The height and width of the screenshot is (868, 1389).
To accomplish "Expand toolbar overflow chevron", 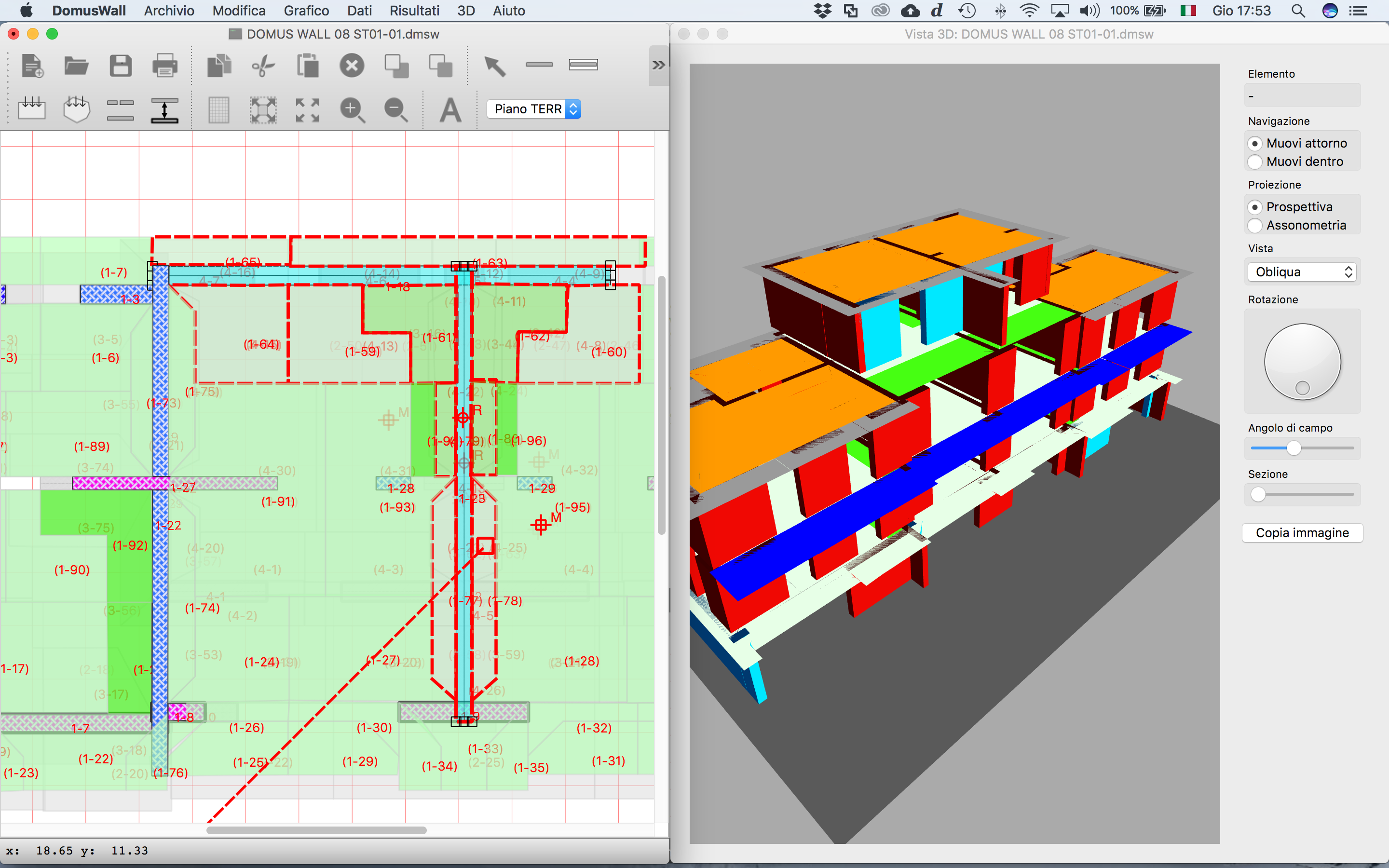I will 659,65.
